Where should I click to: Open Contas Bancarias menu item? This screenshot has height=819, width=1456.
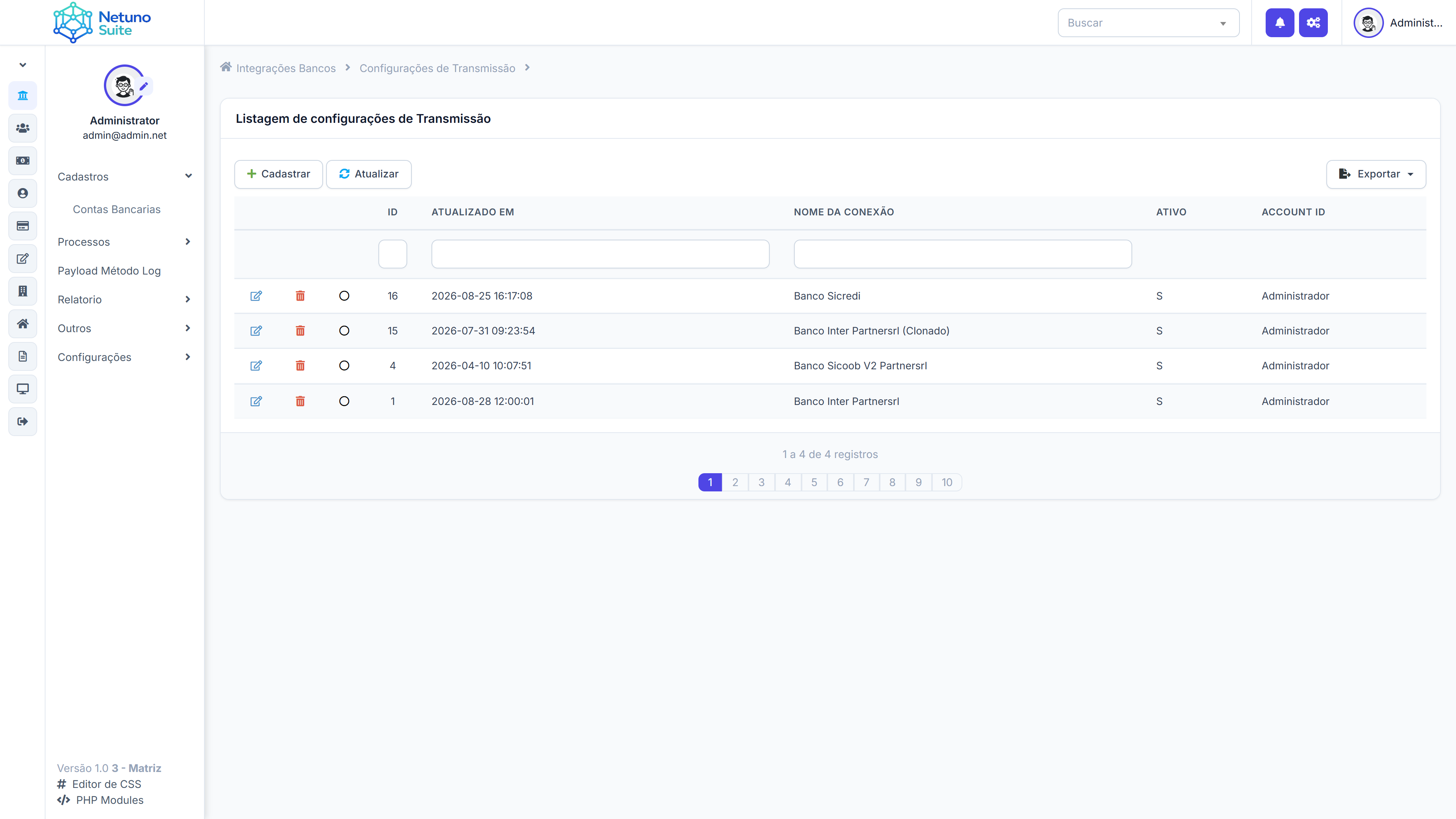[116, 209]
